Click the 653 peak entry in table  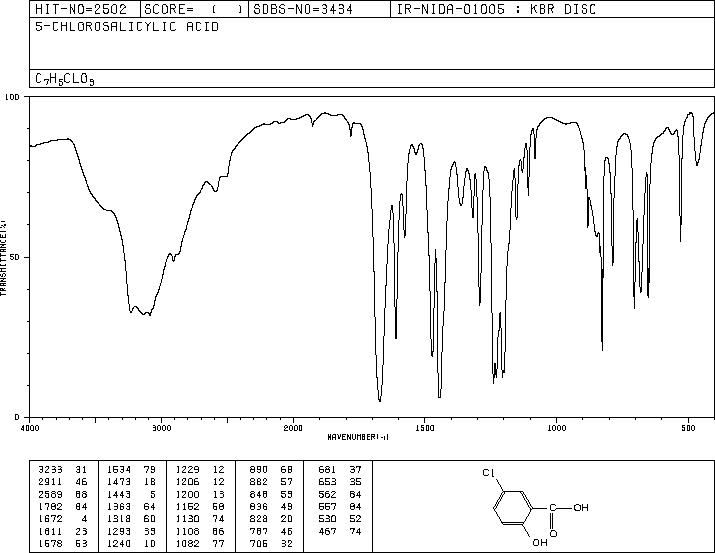coord(340,481)
